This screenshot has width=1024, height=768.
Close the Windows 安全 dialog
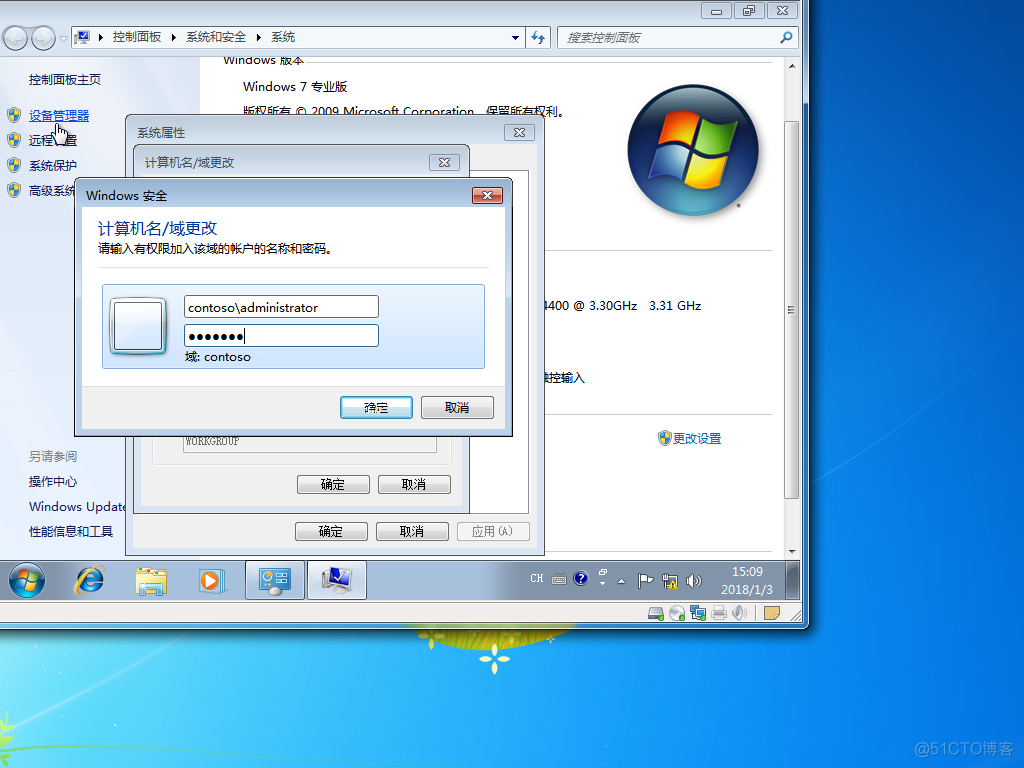point(487,195)
